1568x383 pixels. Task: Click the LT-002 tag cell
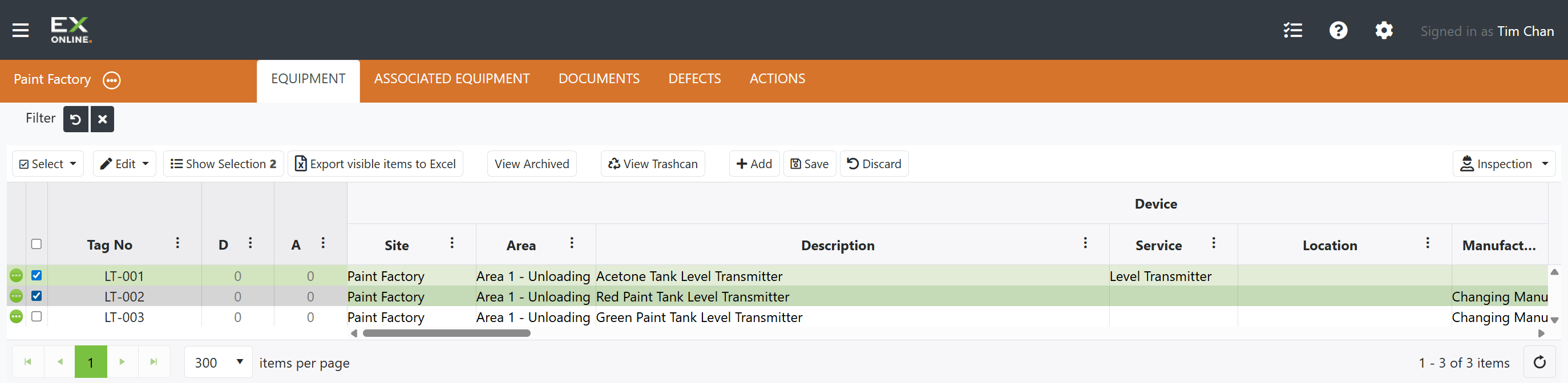click(x=124, y=297)
